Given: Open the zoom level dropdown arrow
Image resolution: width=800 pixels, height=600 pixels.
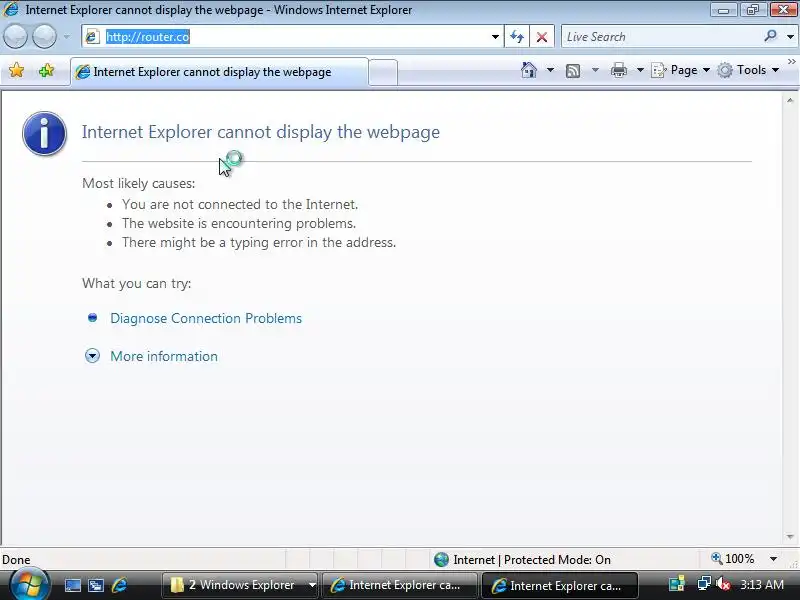Looking at the screenshot, I should tap(773, 559).
